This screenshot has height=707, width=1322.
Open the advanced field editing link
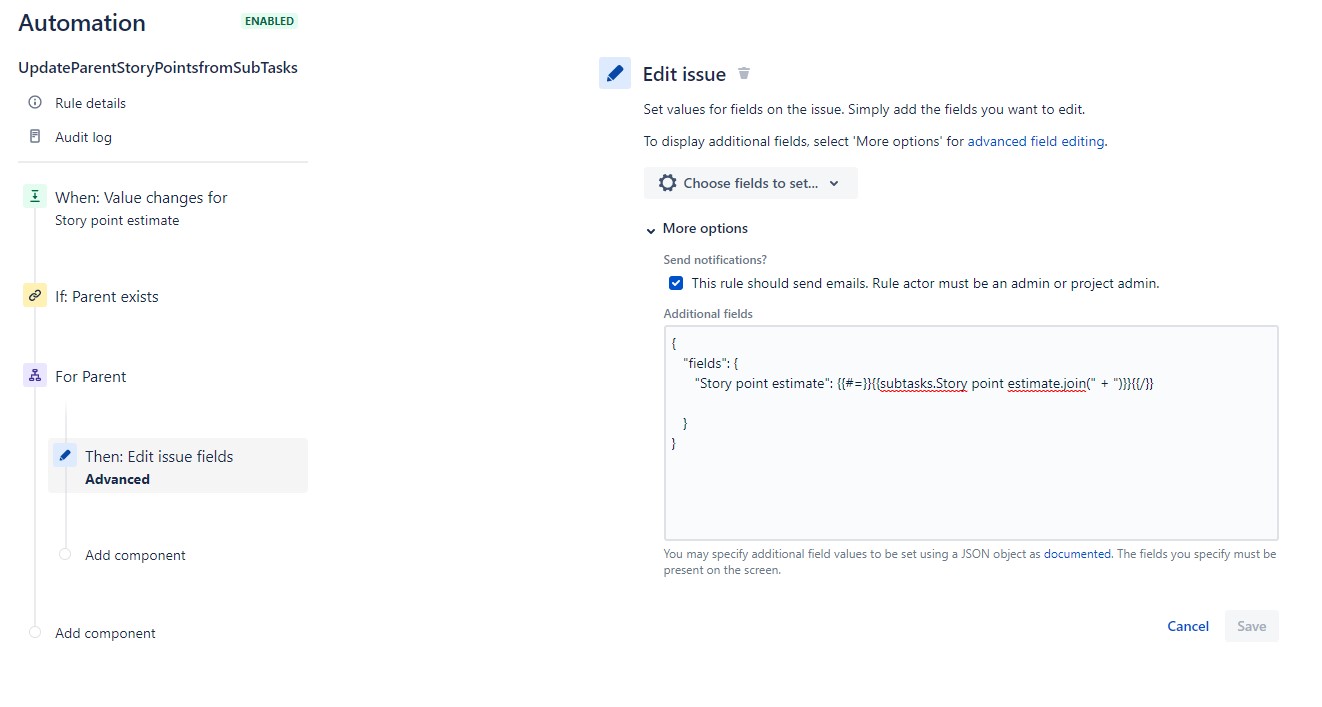coord(1036,141)
